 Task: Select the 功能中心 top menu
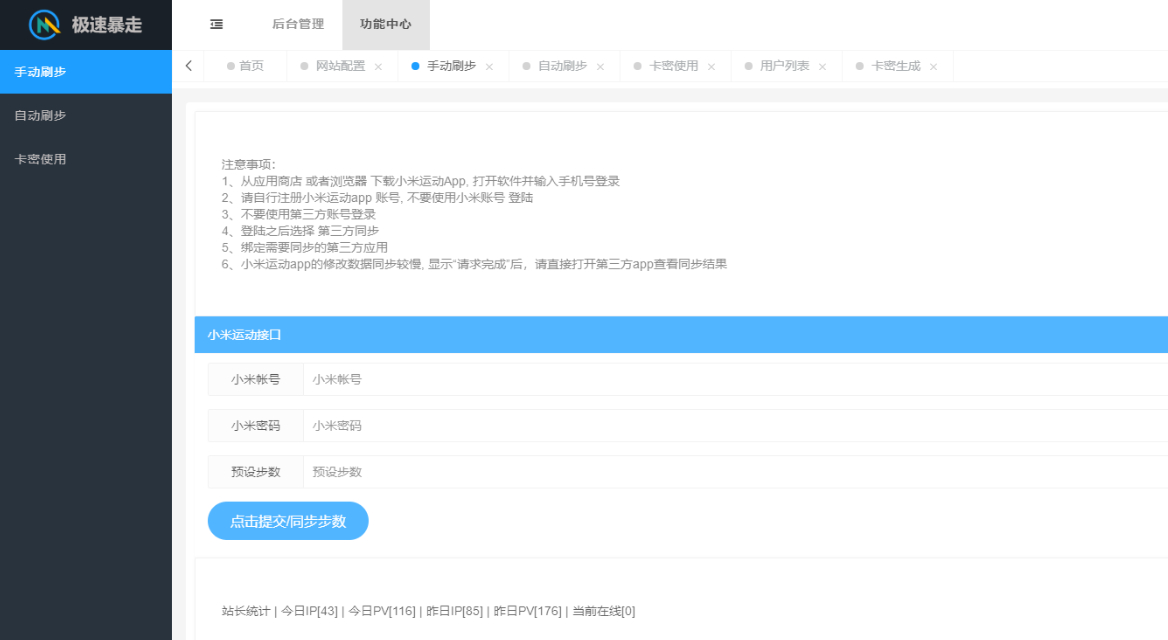[x=386, y=25]
